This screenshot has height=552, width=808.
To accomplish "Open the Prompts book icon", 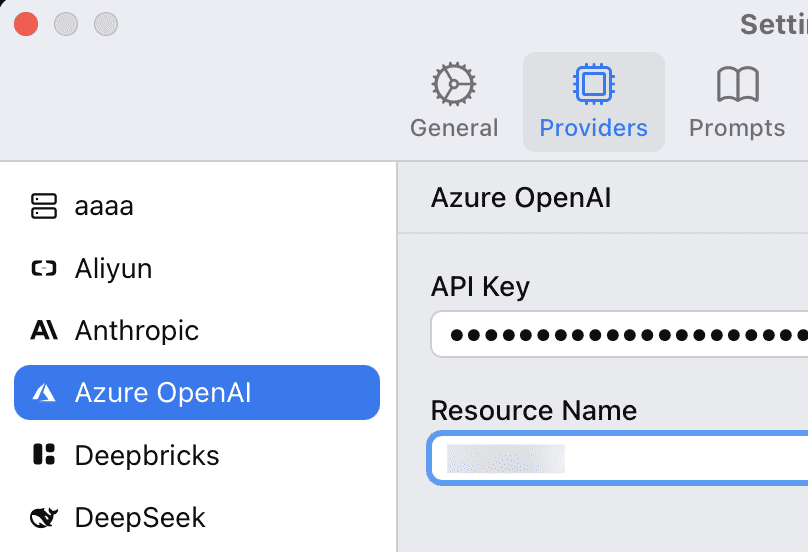I will point(737,84).
